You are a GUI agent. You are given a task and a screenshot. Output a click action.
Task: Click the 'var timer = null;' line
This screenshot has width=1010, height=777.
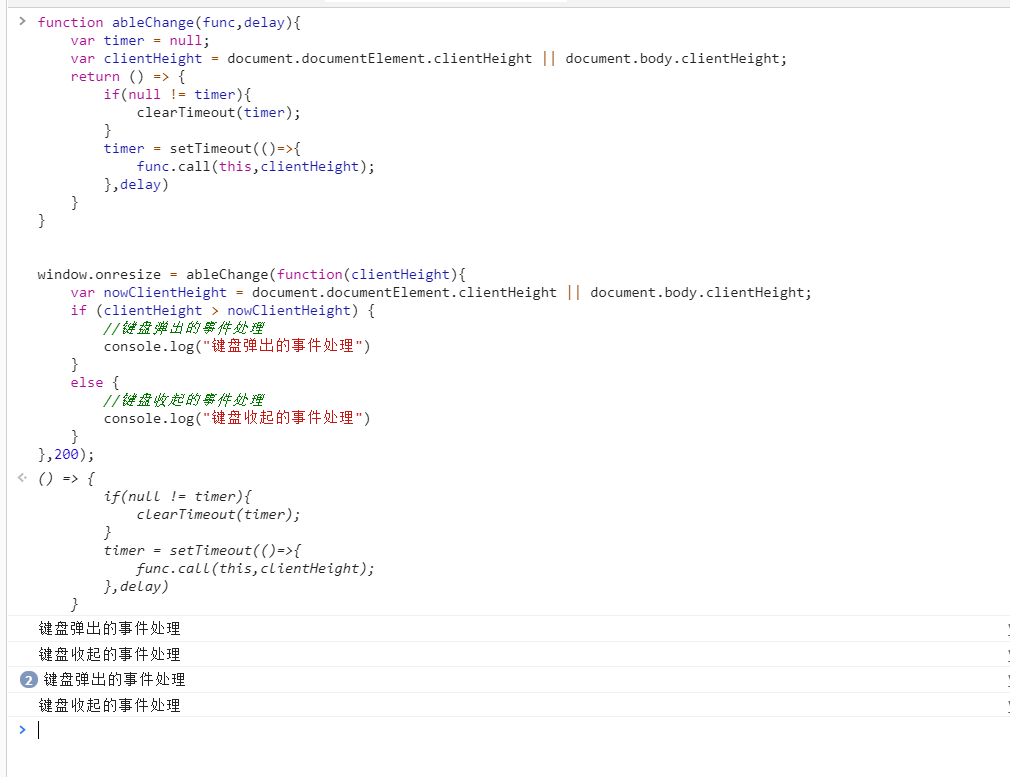(140, 41)
